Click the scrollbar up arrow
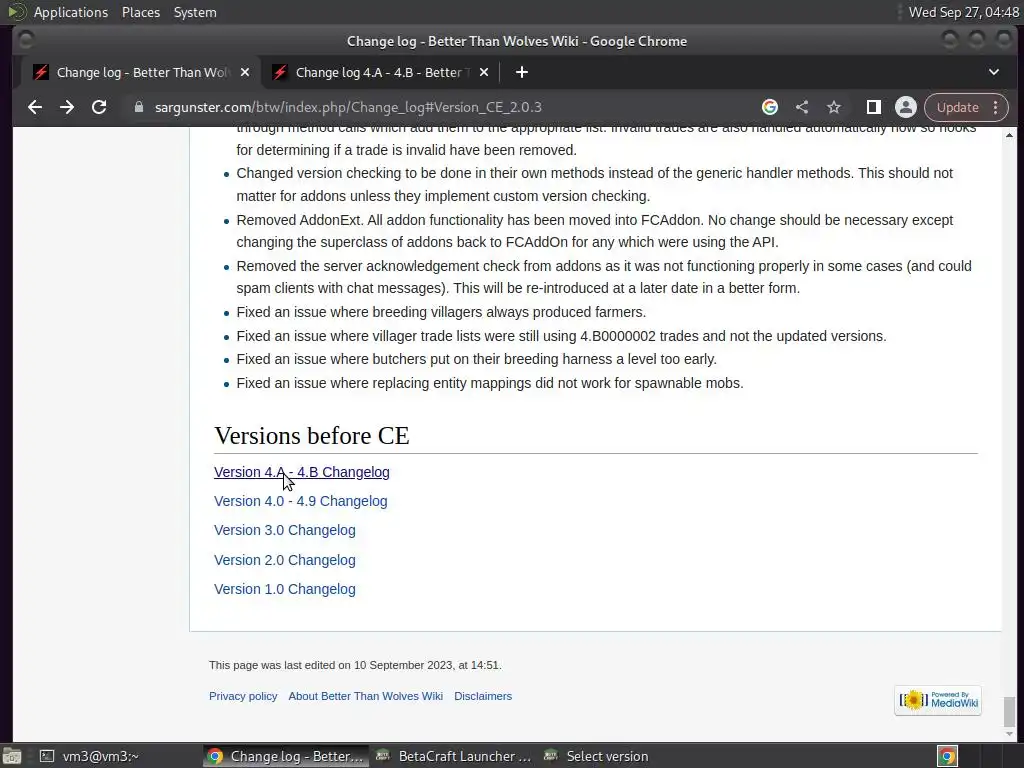The width and height of the screenshot is (1024, 768). click(1010, 135)
